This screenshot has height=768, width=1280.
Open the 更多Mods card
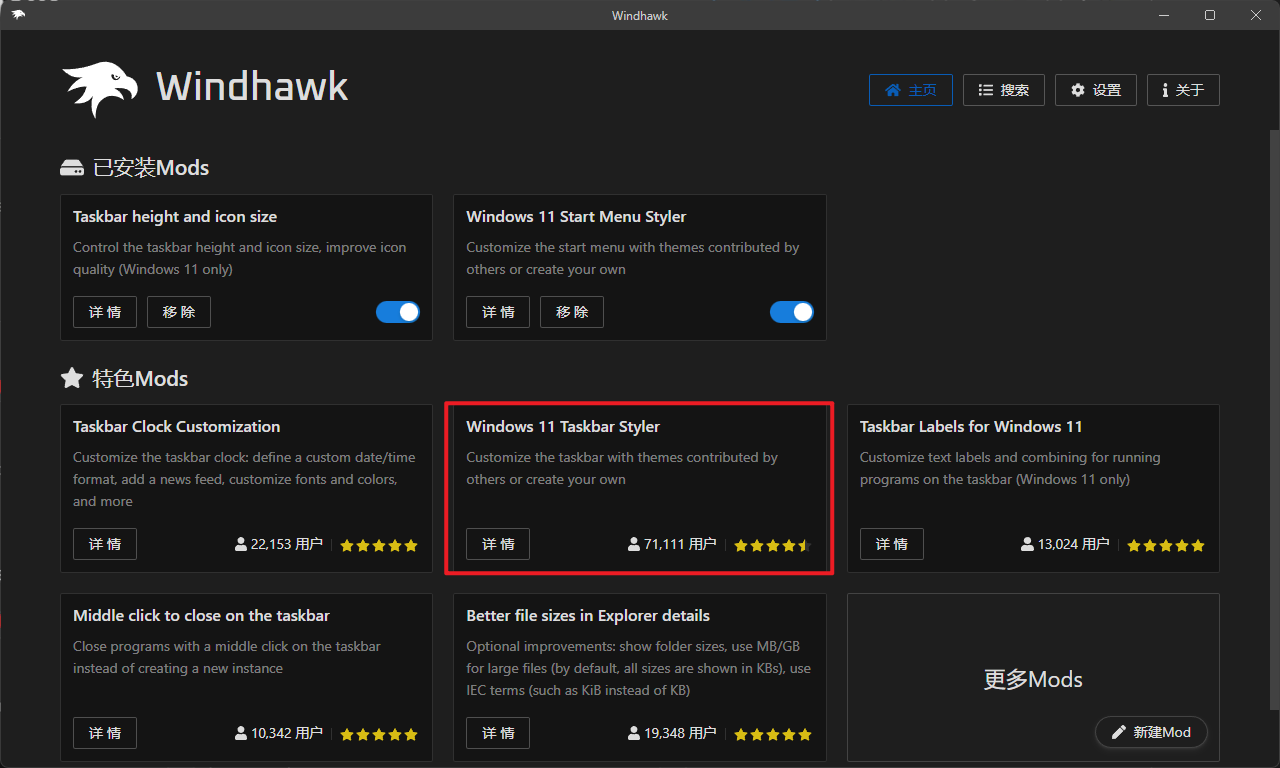tap(1033, 678)
